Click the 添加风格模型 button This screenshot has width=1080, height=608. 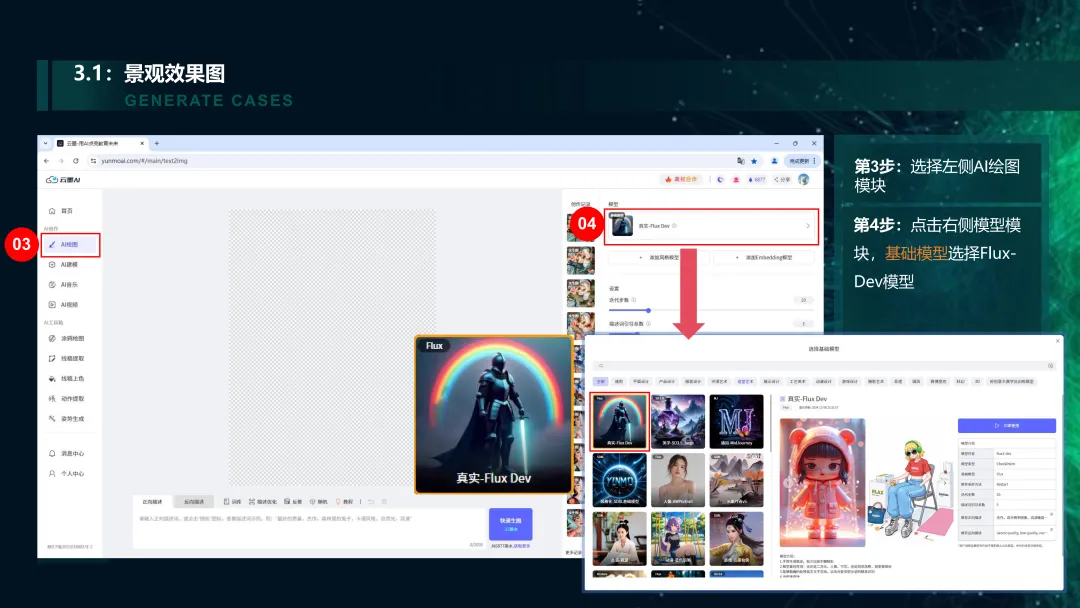(x=660, y=258)
